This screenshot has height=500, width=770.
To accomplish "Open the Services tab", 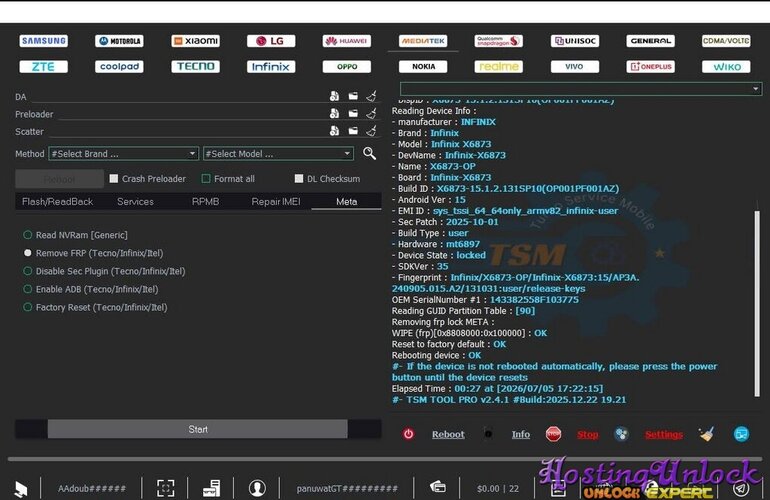I will (136, 201).
